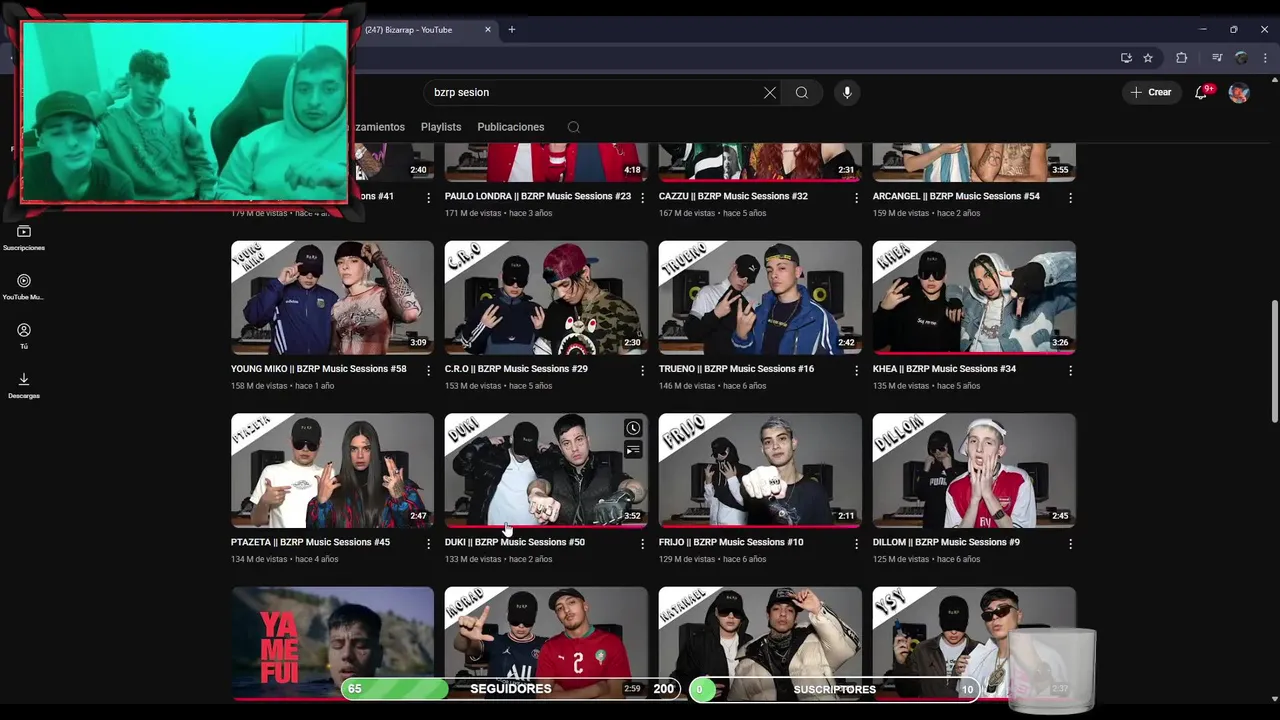The image size is (1280, 720).
Task: Open the Chrome three-dot menu
Action: pos(1265,58)
